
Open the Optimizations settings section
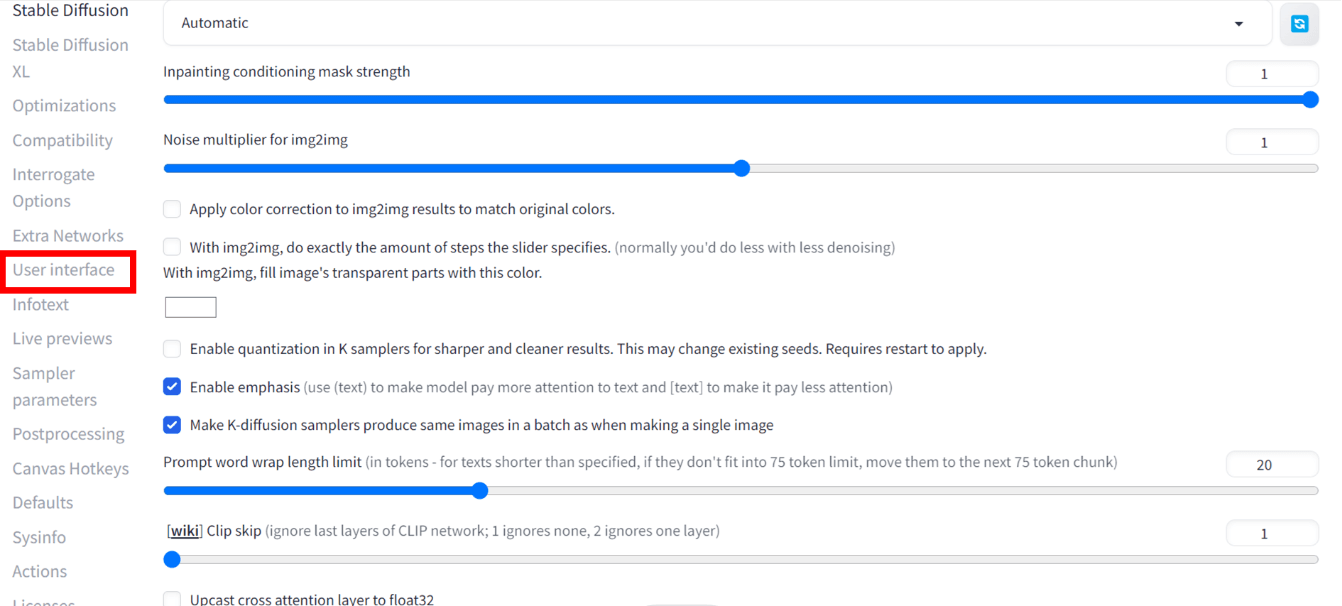(64, 106)
